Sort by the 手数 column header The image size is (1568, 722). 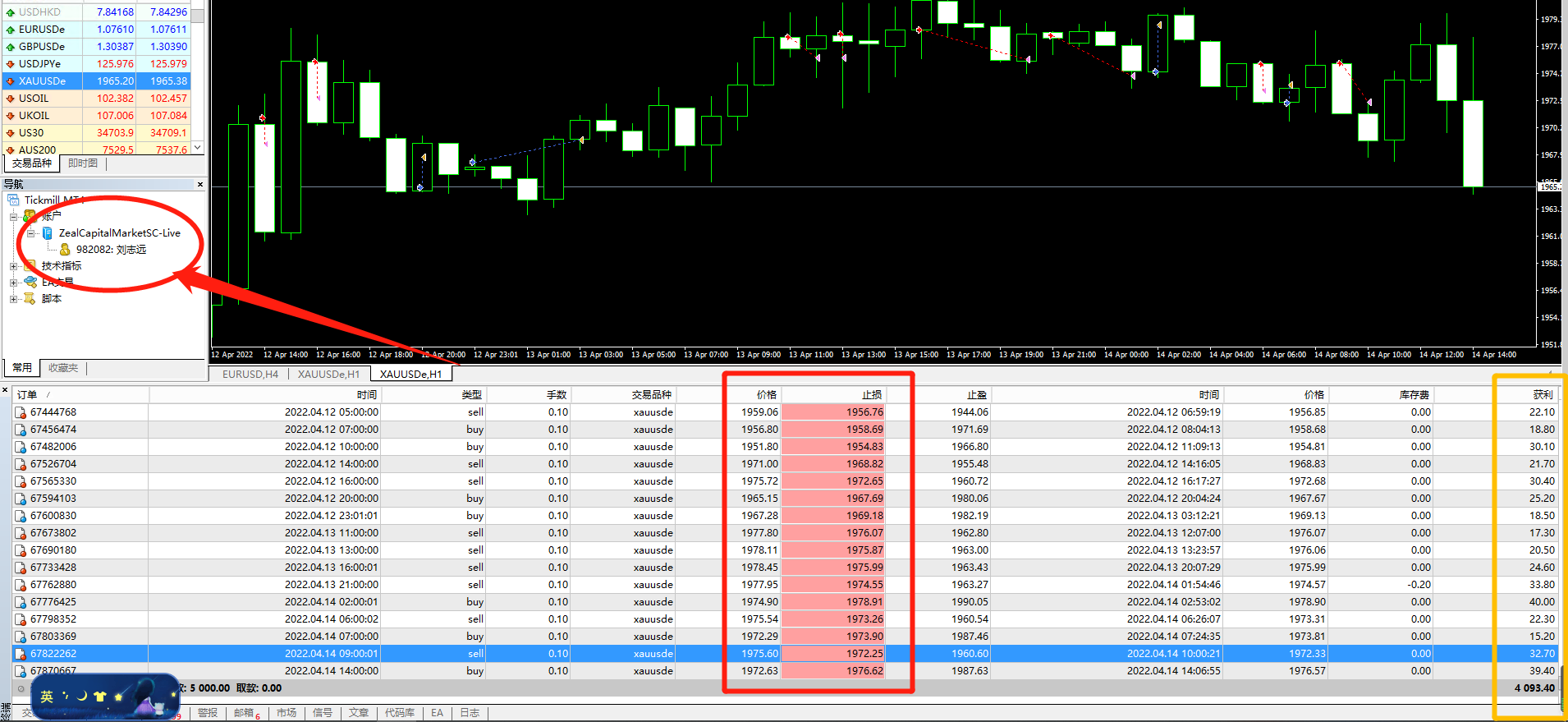(528, 395)
